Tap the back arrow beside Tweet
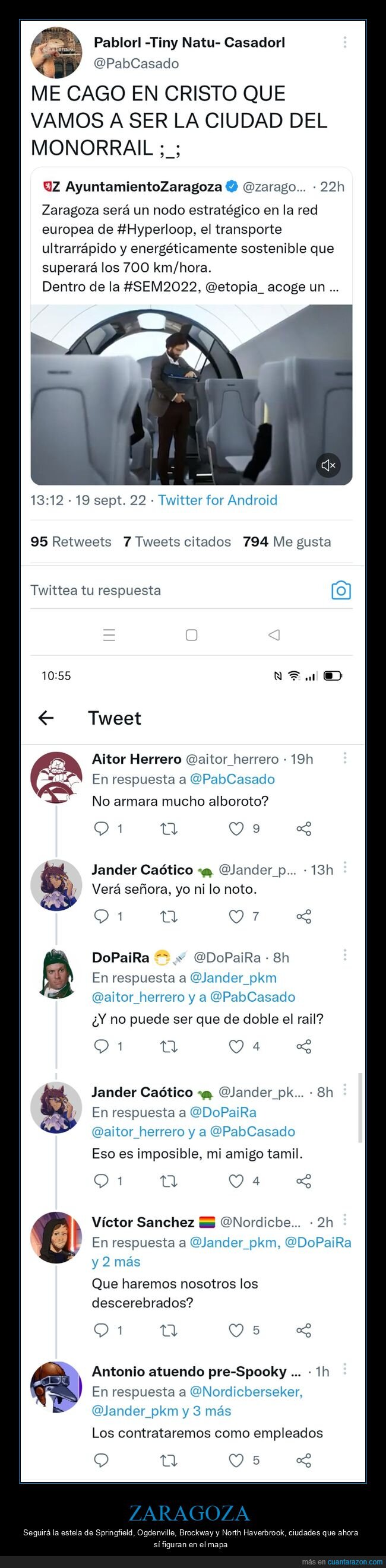386x1568 pixels. (46, 718)
